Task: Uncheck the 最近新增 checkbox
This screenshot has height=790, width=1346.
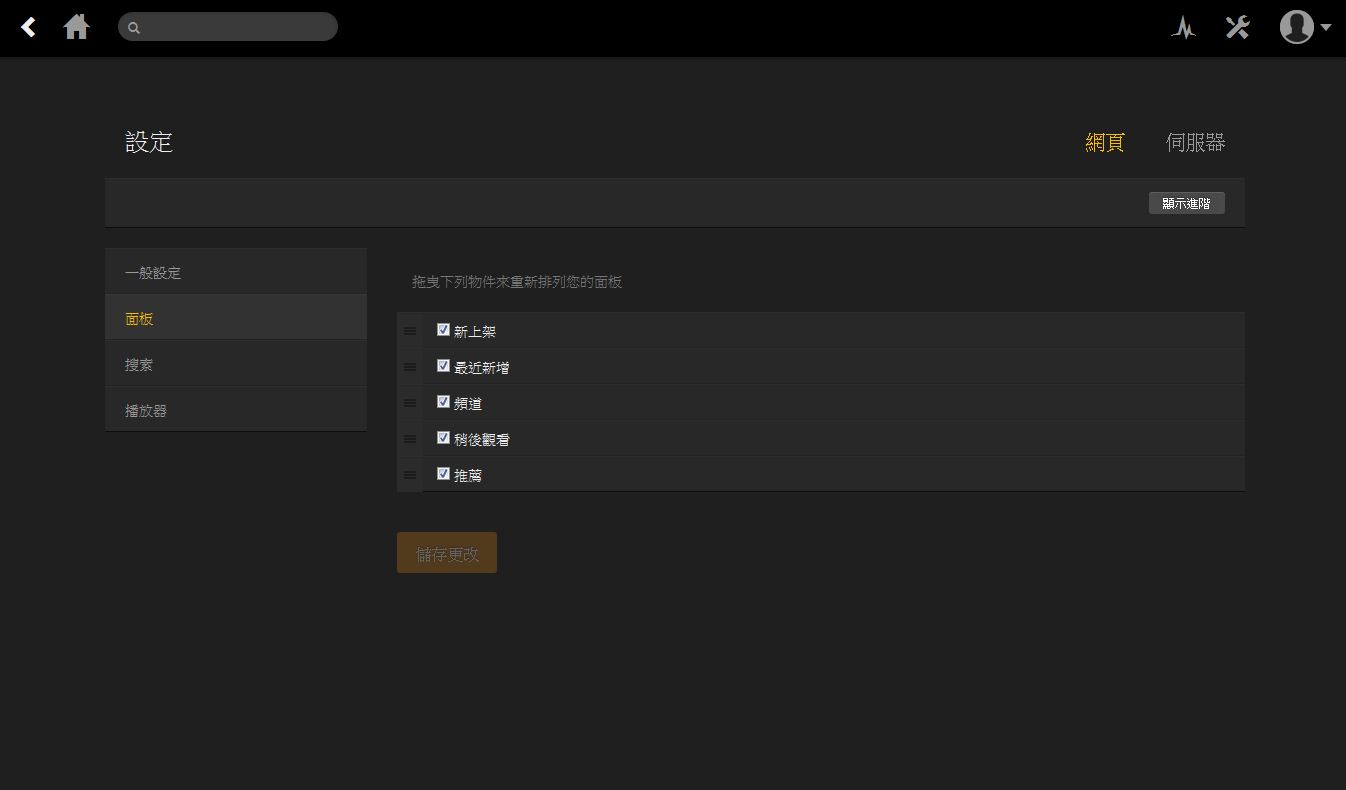Action: click(443, 366)
